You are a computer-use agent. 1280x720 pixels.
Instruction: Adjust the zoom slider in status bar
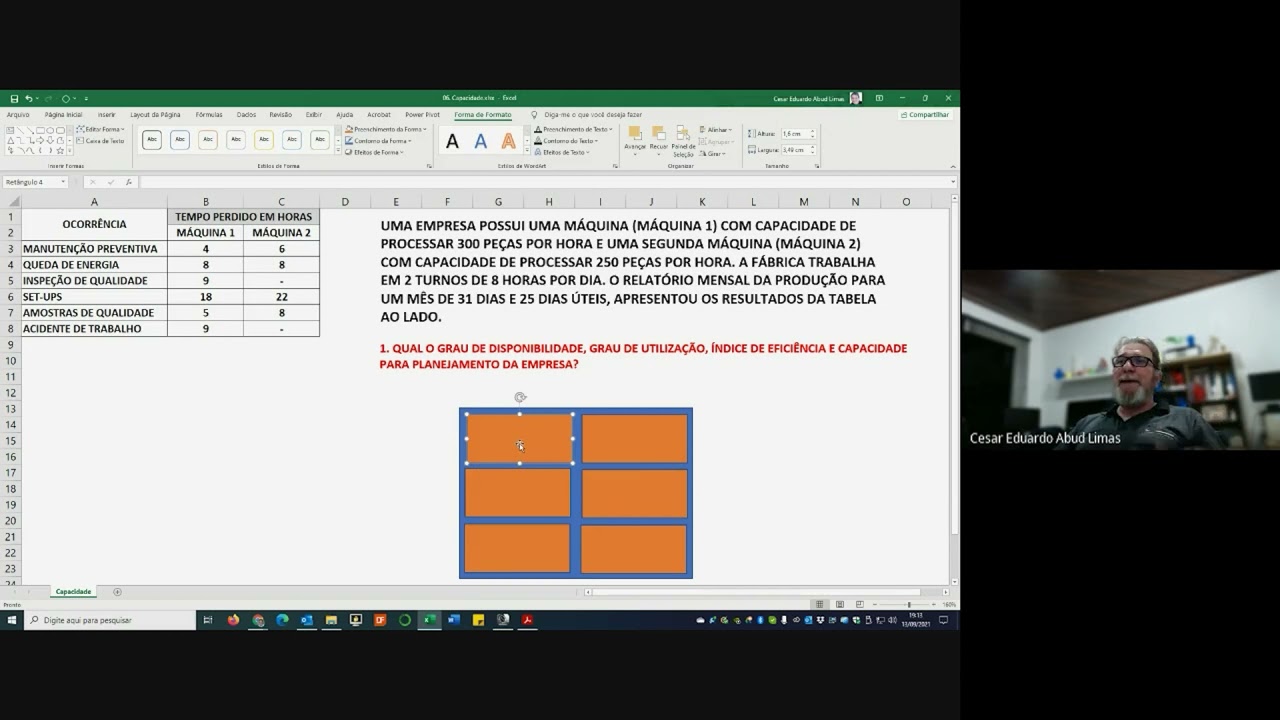click(x=909, y=604)
